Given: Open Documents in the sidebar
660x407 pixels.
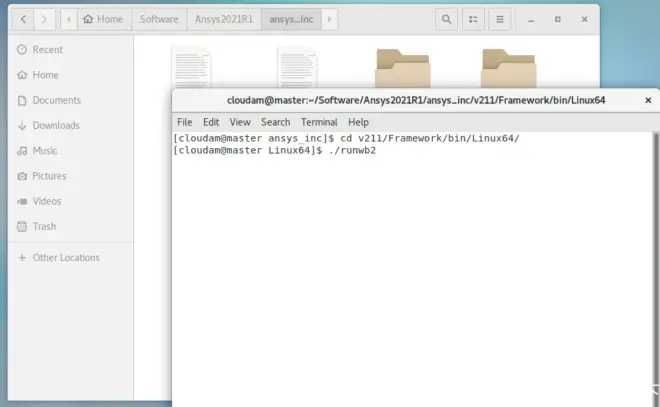Looking at the screenshot, I should coord(71,100).
